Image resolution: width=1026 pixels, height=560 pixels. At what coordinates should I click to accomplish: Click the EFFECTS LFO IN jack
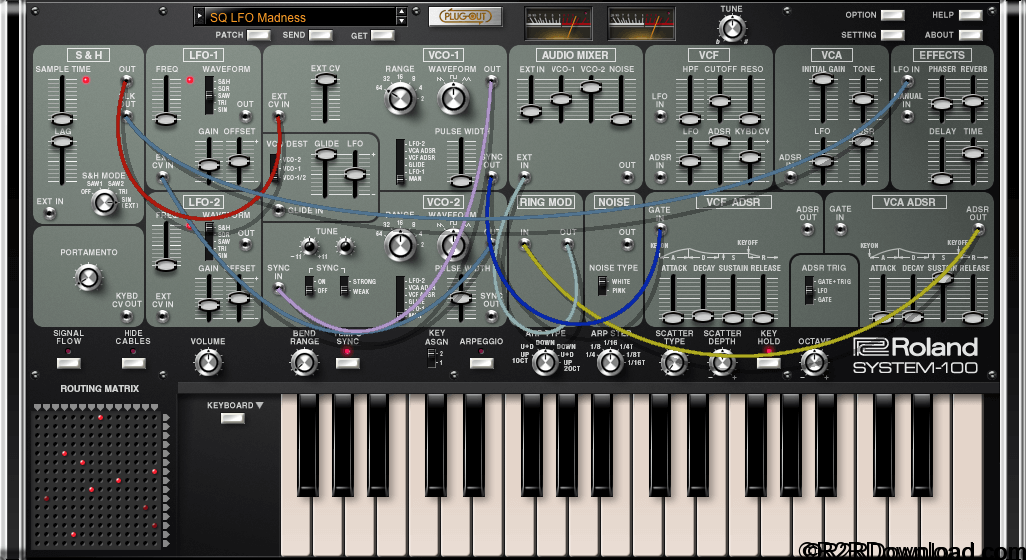point(907,81)
